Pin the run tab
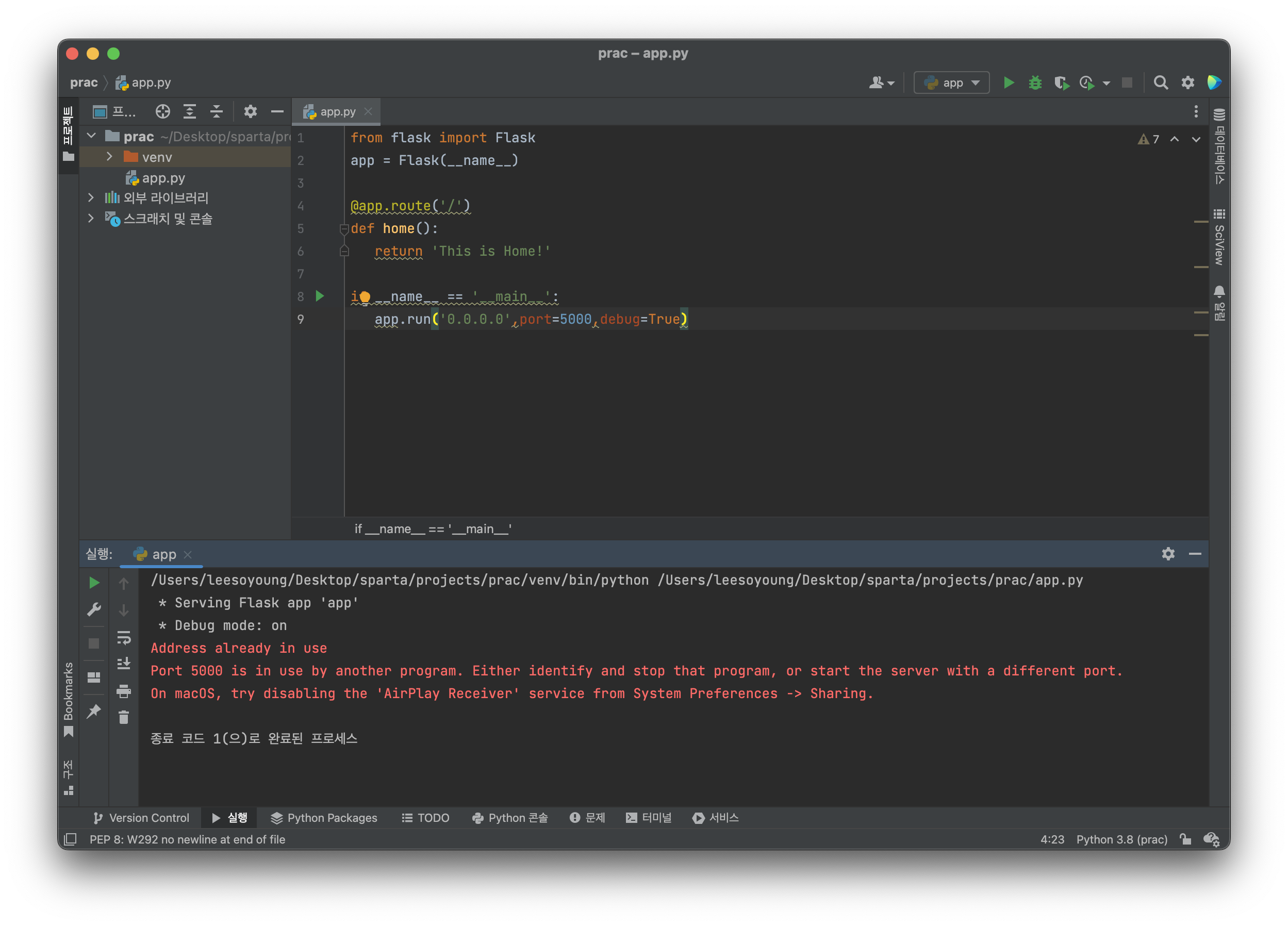This screenshot has height=926, width=1288. click(x=94, y=711)
